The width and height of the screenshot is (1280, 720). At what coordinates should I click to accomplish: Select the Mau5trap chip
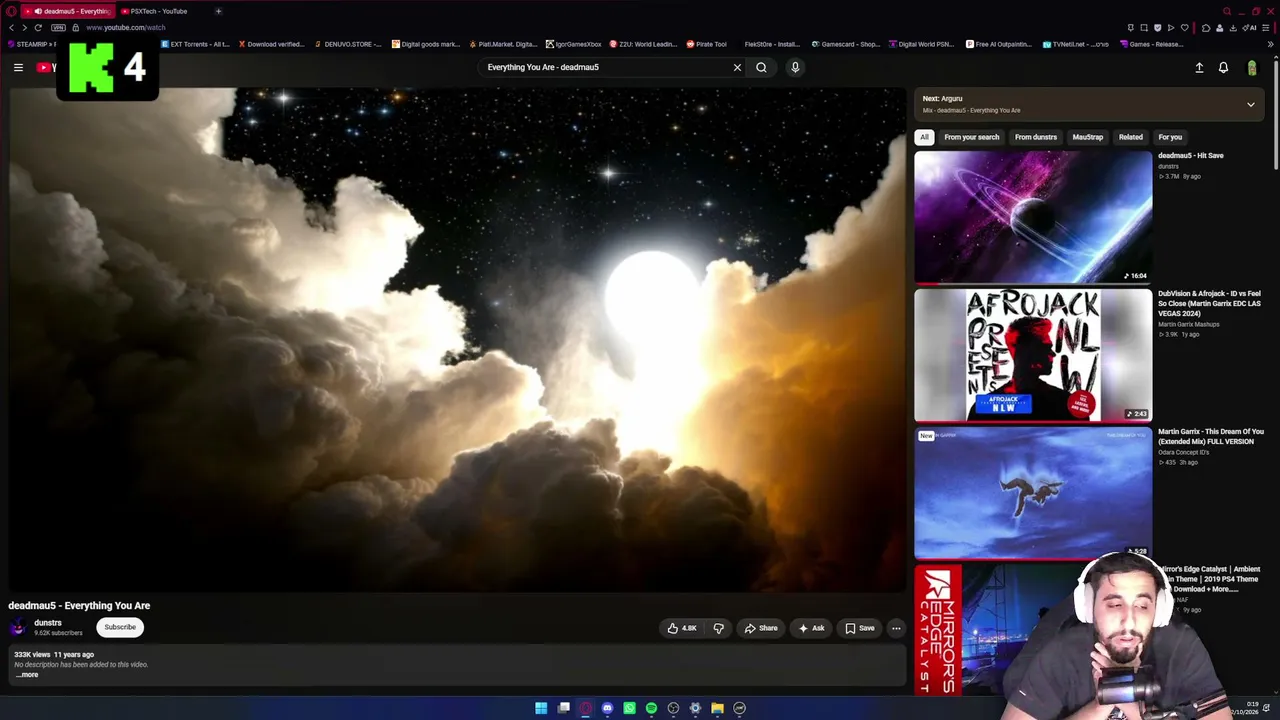1087,137
